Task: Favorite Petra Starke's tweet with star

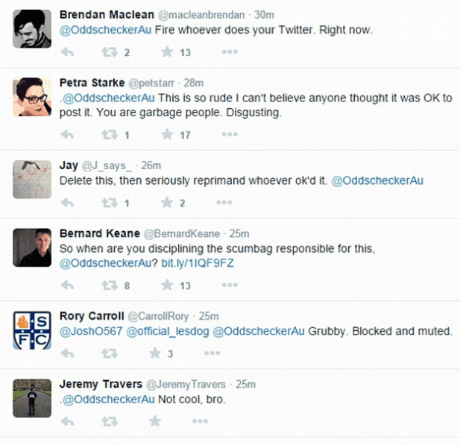Action: click(167, 134)
